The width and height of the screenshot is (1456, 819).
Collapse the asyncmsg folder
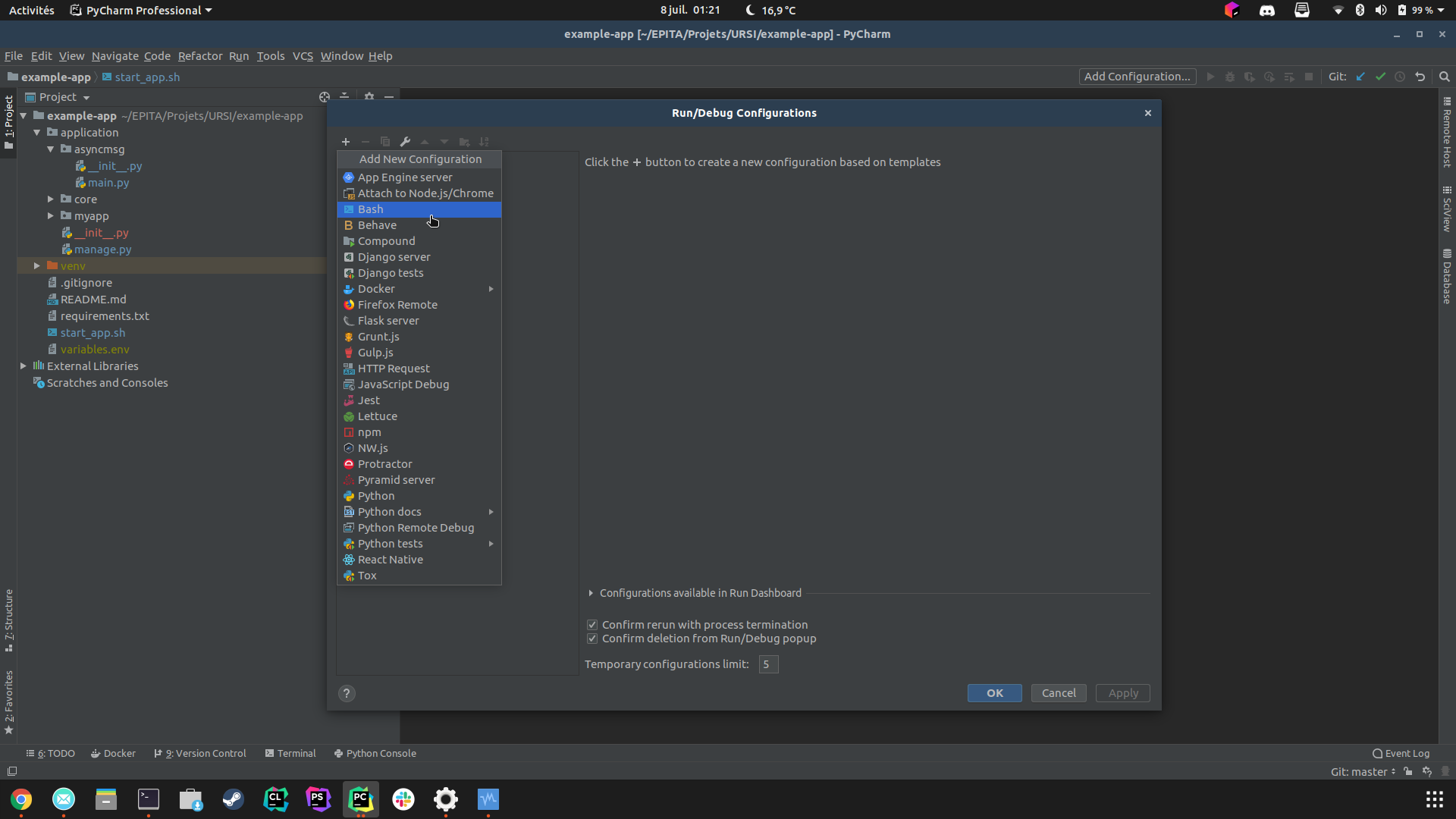(51, 149)
